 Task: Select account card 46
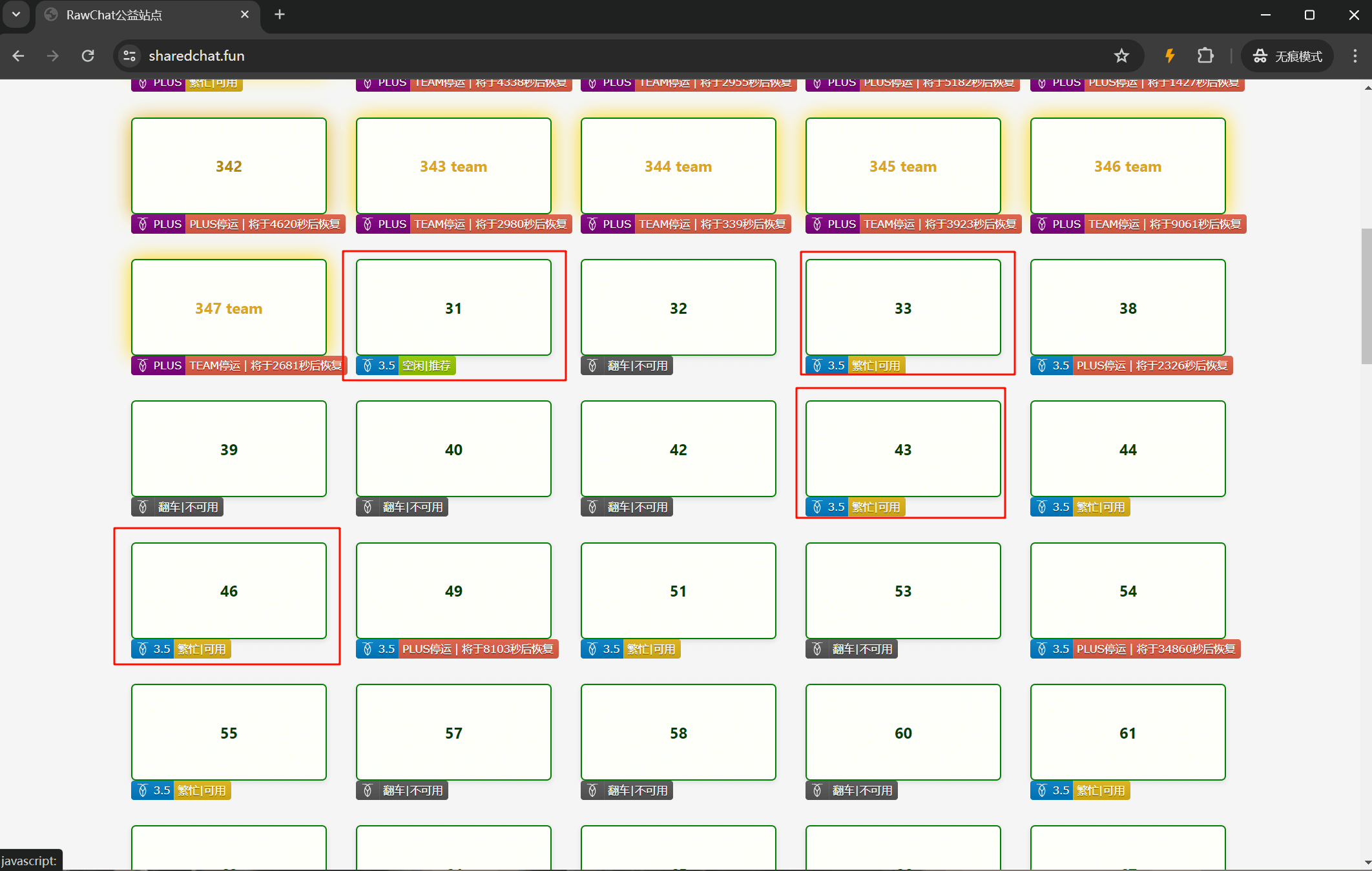(229, 590)
